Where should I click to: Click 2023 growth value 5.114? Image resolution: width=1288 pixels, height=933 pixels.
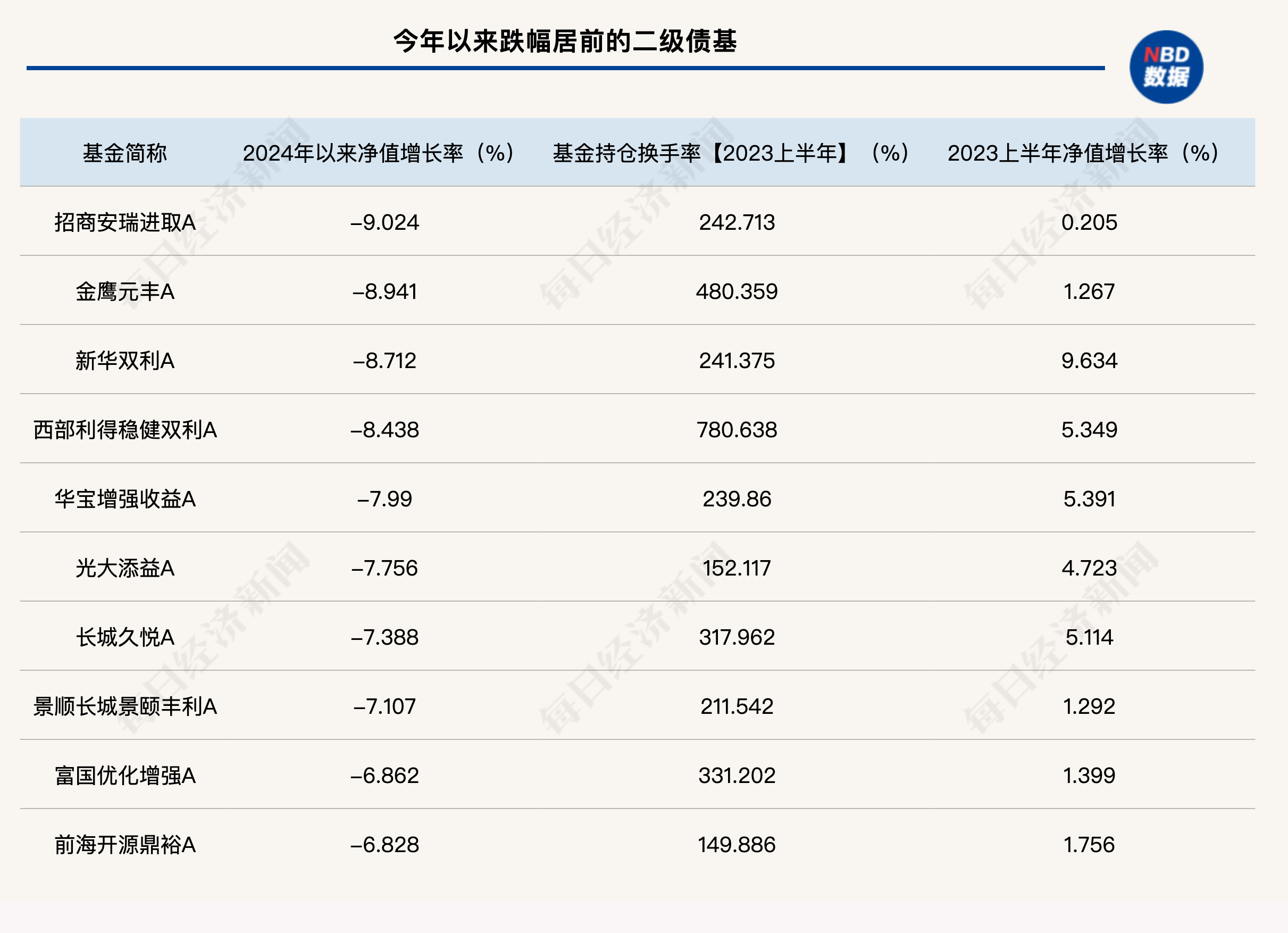[x=1089, y=637]
